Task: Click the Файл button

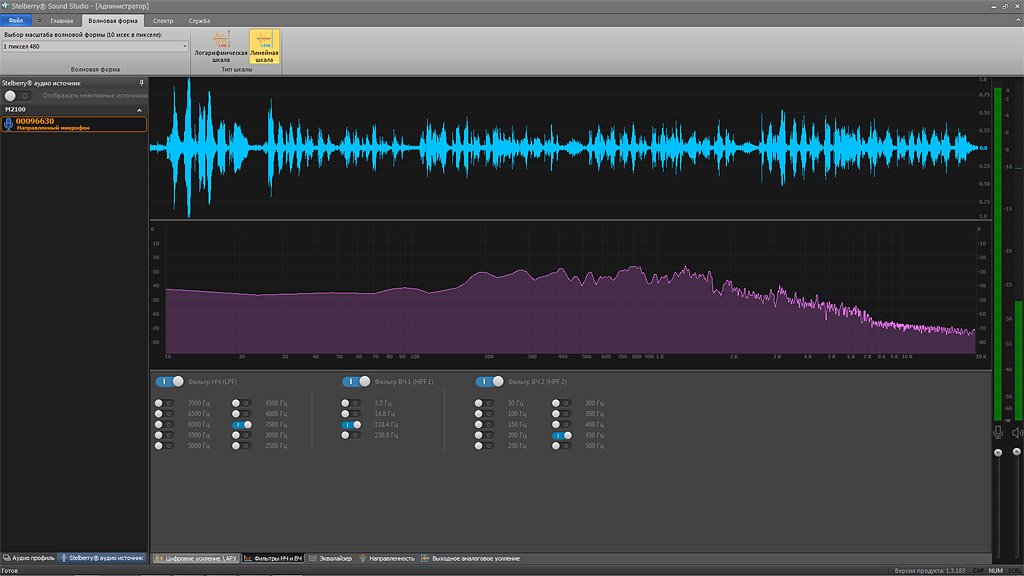Action: [15, 19]
